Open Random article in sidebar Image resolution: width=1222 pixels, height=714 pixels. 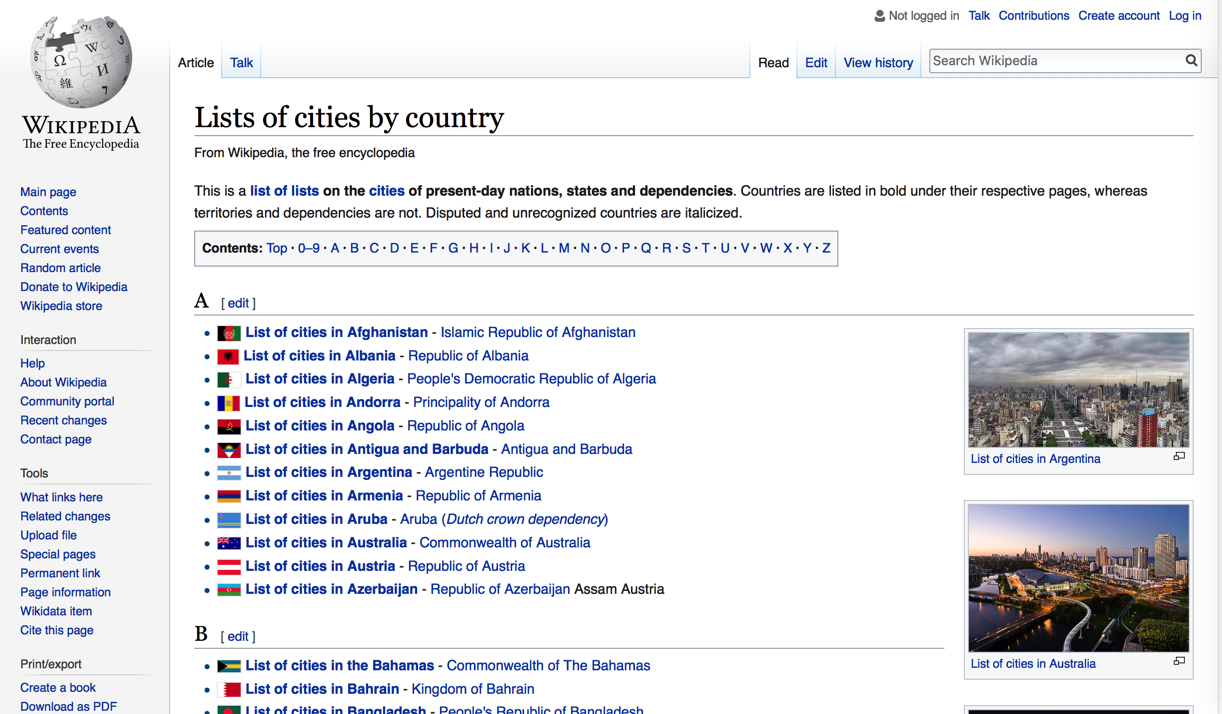(x=60, y=268)
